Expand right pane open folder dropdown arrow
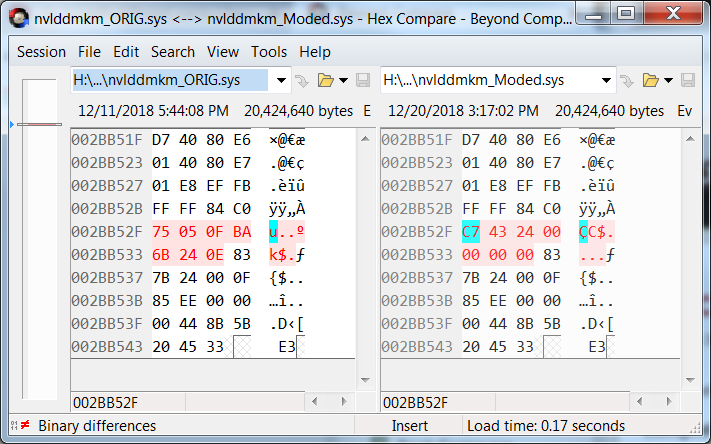Viewport: 711px width, 444px height. click(x=668, y=81)
